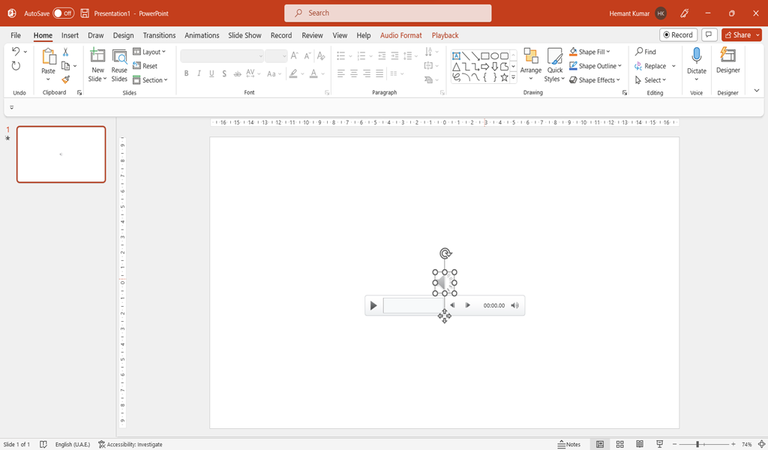The width and height of the screenshot is (768, 450).
Task: Click the Format Painter brush icon
Action: (x=66, y=80)
